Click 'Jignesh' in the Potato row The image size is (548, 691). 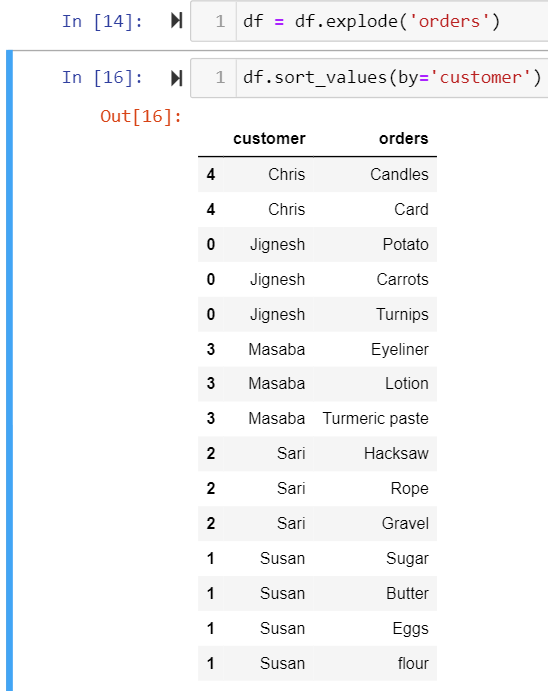pos(278,244)
